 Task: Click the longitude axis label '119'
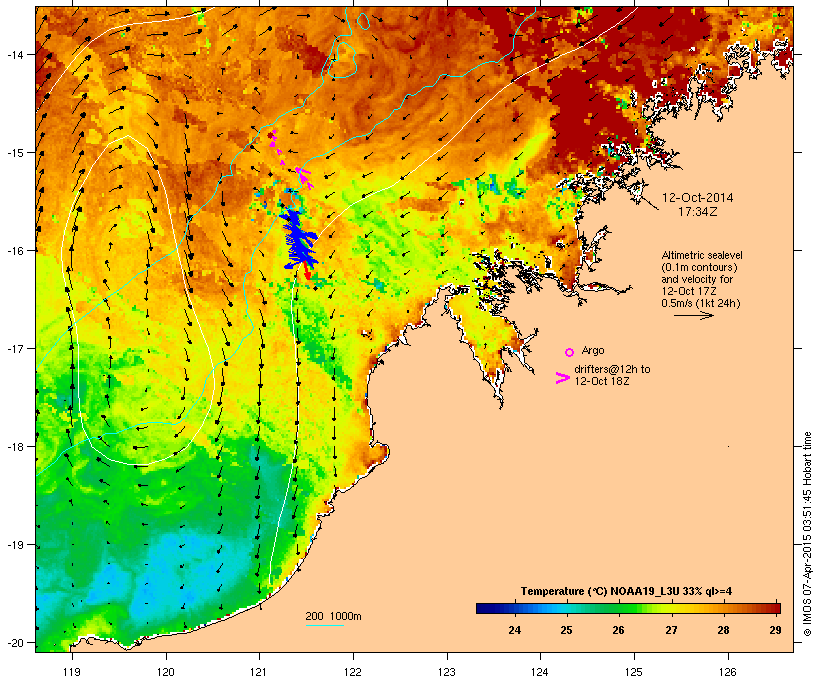tap(72, 672)
